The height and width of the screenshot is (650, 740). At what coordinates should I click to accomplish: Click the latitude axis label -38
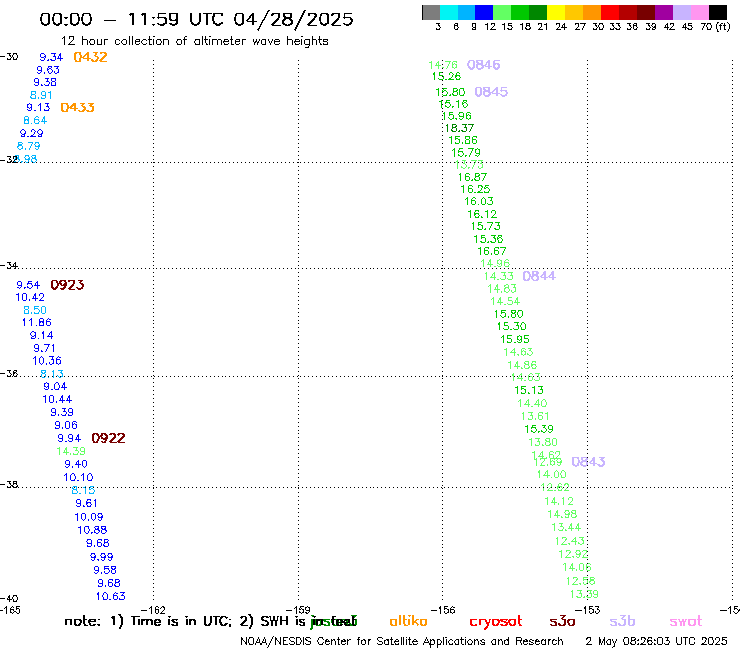[x=9, y=485]
